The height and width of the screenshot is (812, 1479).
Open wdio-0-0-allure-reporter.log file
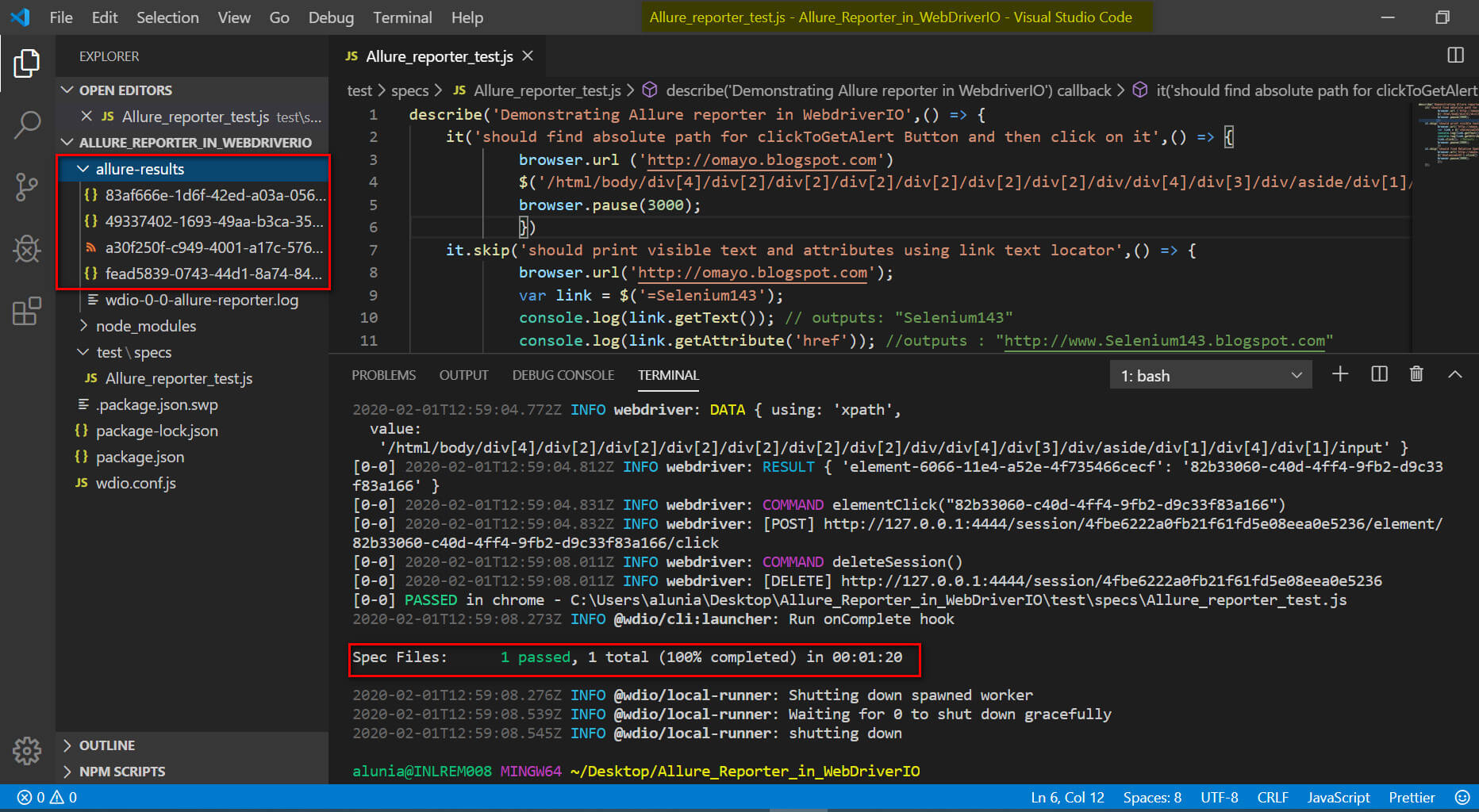193,300
